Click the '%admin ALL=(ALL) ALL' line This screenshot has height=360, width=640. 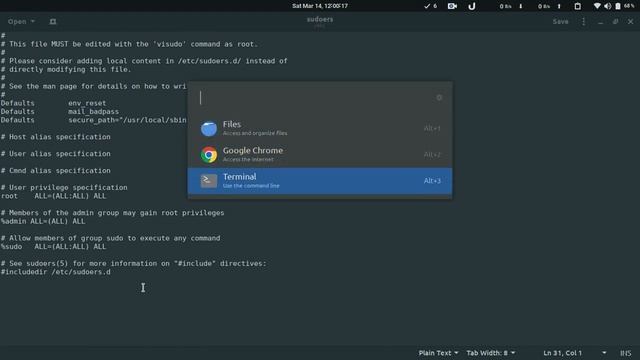coord(43,221)
